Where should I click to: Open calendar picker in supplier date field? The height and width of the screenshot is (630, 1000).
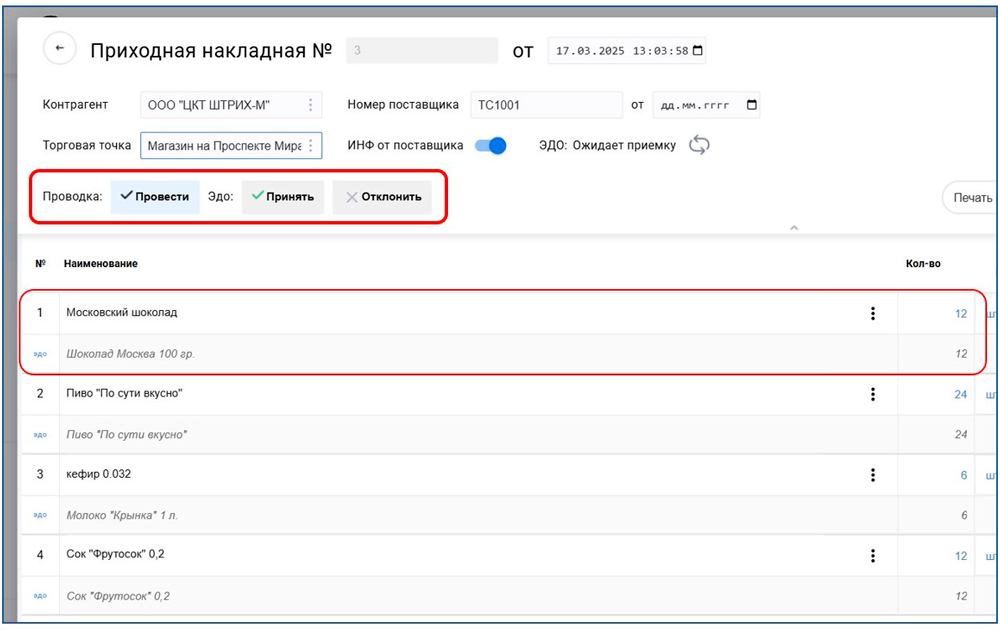click(752, 105)
